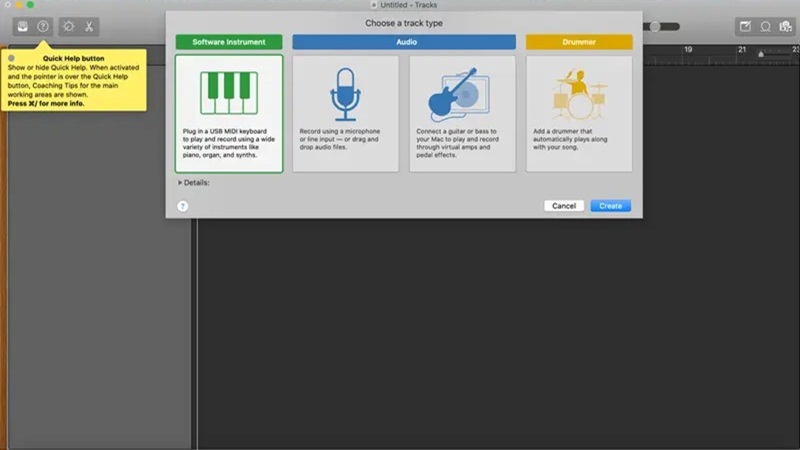Viewport: 800px width, 450px height.
Task: Select the Software Instrument keyboard card
Action: (229, 114)
